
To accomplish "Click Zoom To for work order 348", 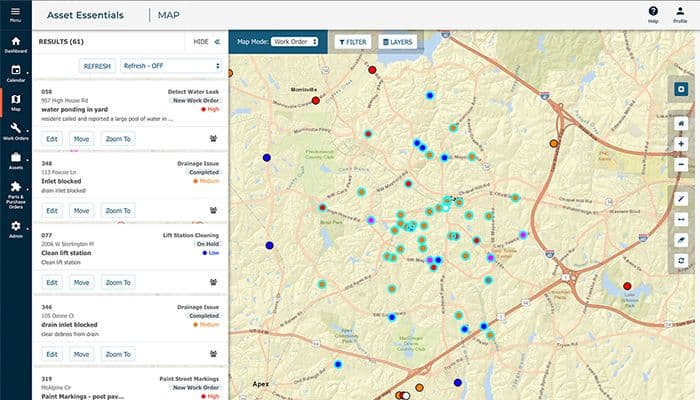I will pyautogui.click(x=118, y=211).
